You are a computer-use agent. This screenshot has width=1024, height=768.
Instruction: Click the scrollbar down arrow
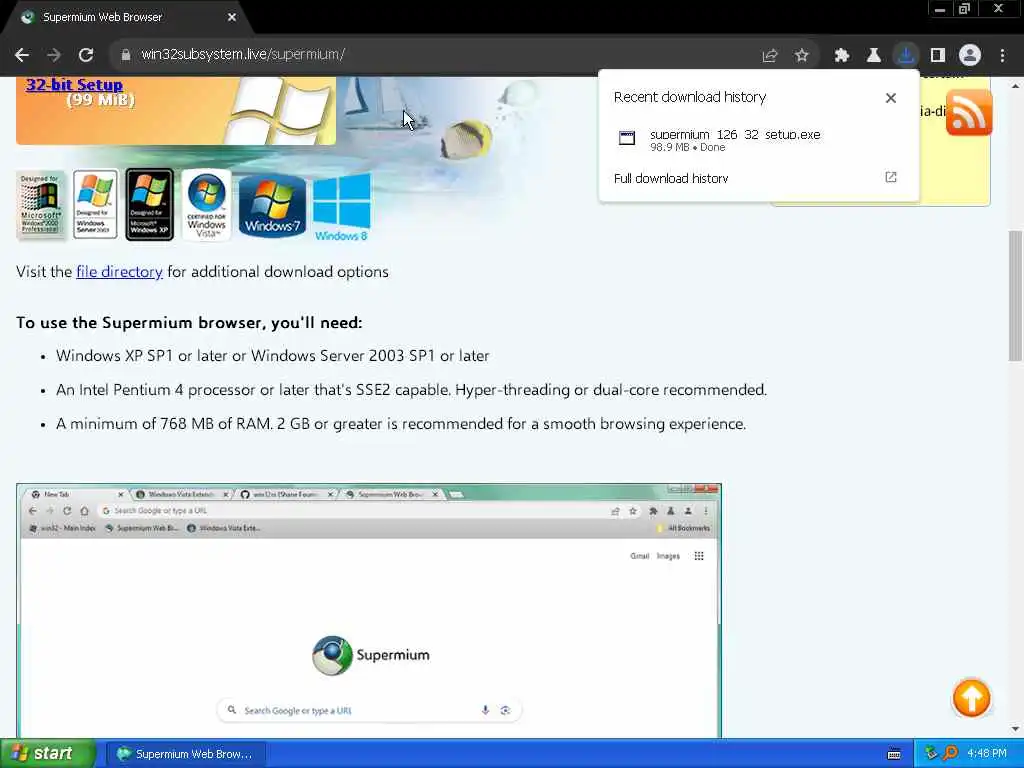point(1016,729)
